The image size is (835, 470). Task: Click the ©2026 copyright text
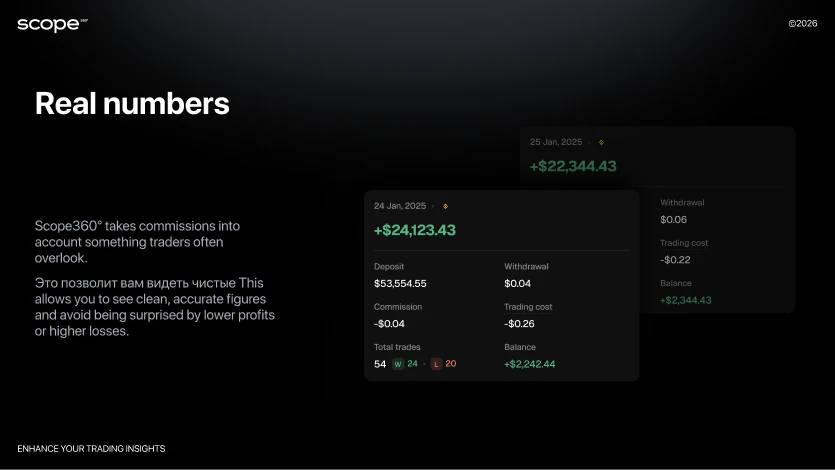[802, 23]
